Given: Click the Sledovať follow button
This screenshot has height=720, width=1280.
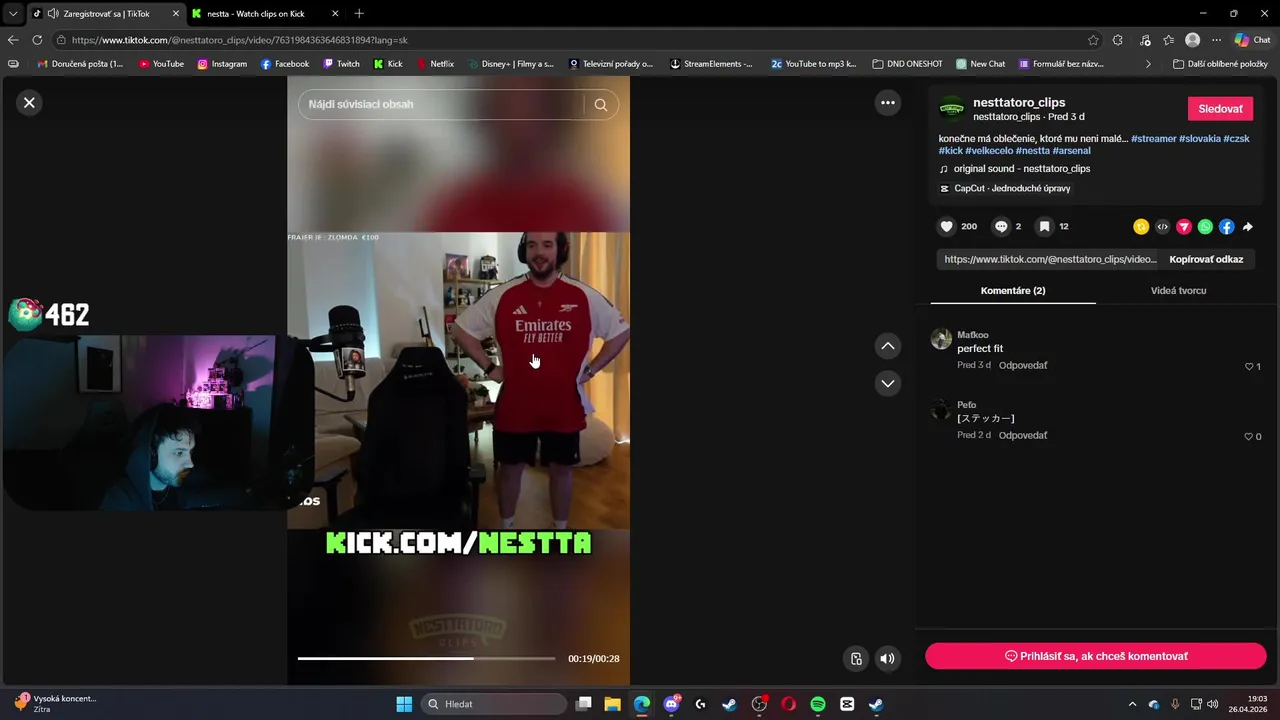Looking at the screenshot, I should click(1220, 109).
